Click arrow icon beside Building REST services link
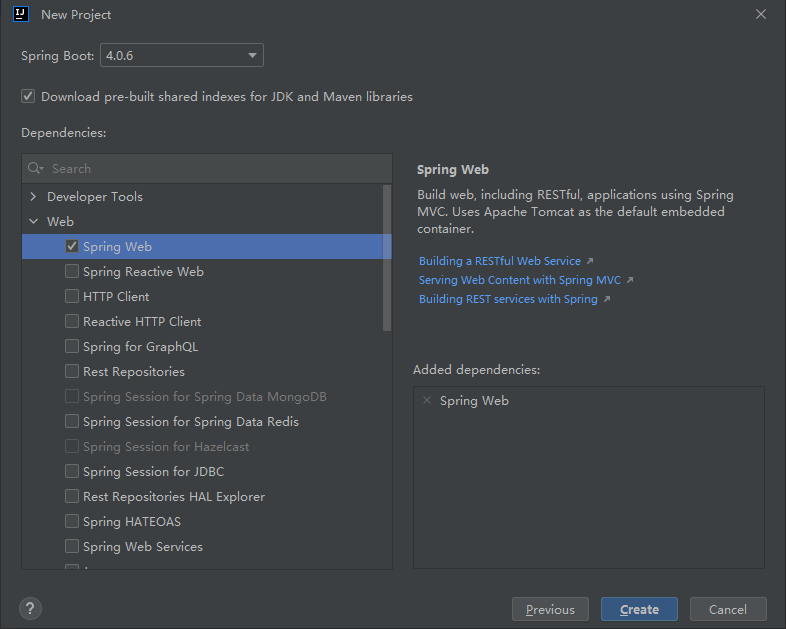 click(607, 299)
